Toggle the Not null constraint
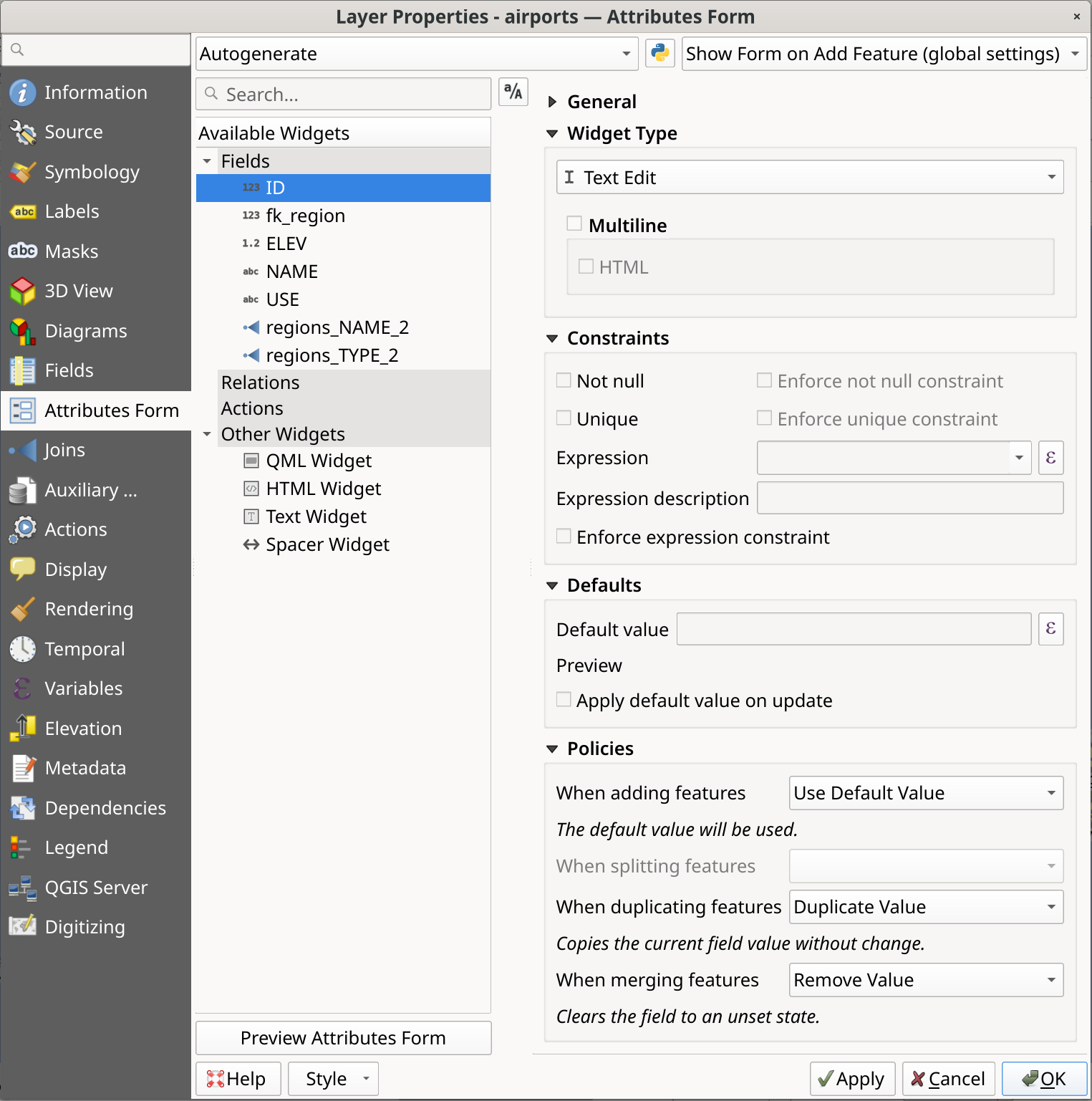The width and height of the screenshot is (1092, 1101). tap(564, 380)
